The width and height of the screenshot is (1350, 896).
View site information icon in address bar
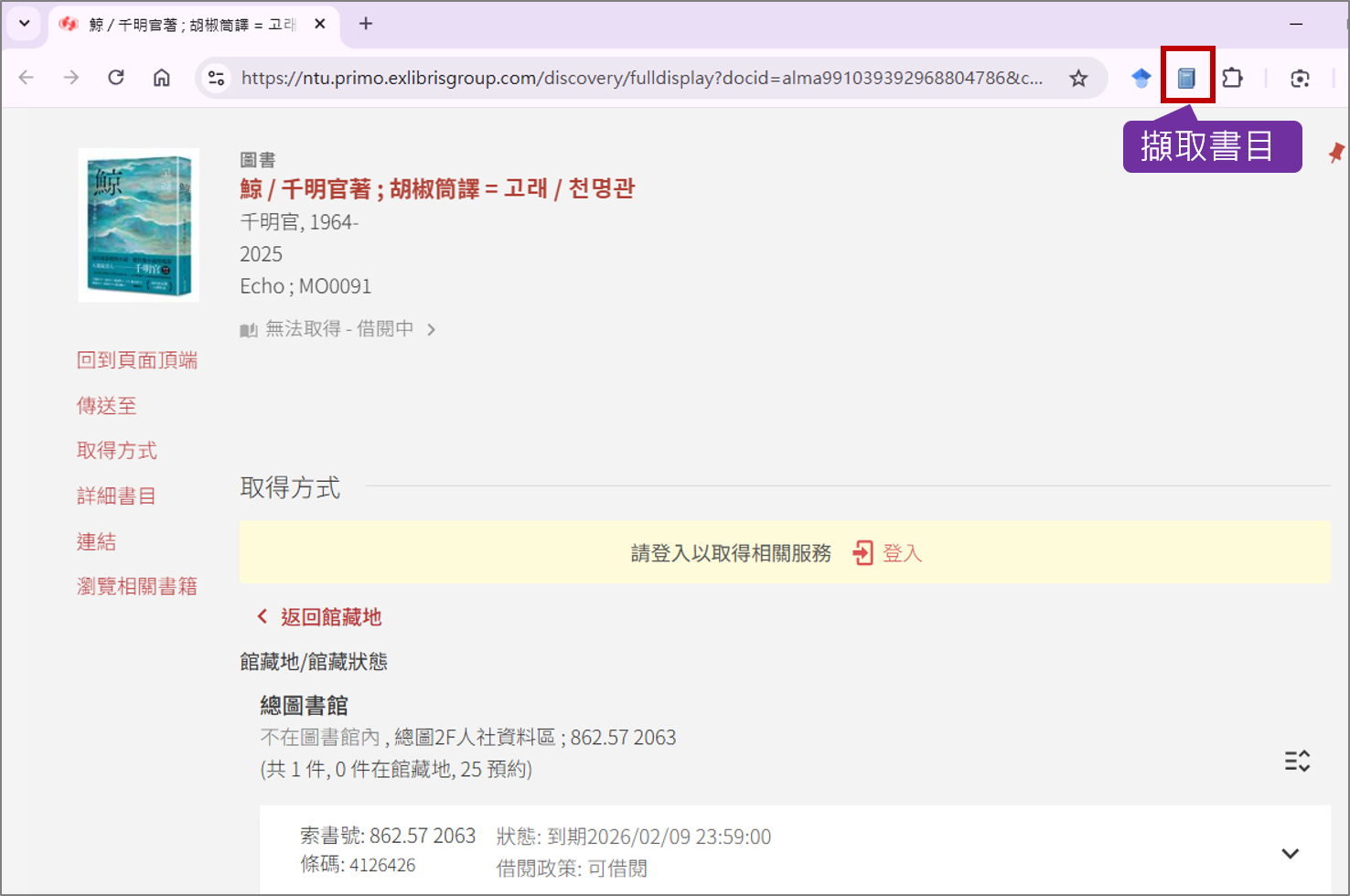tap(217, 78)
